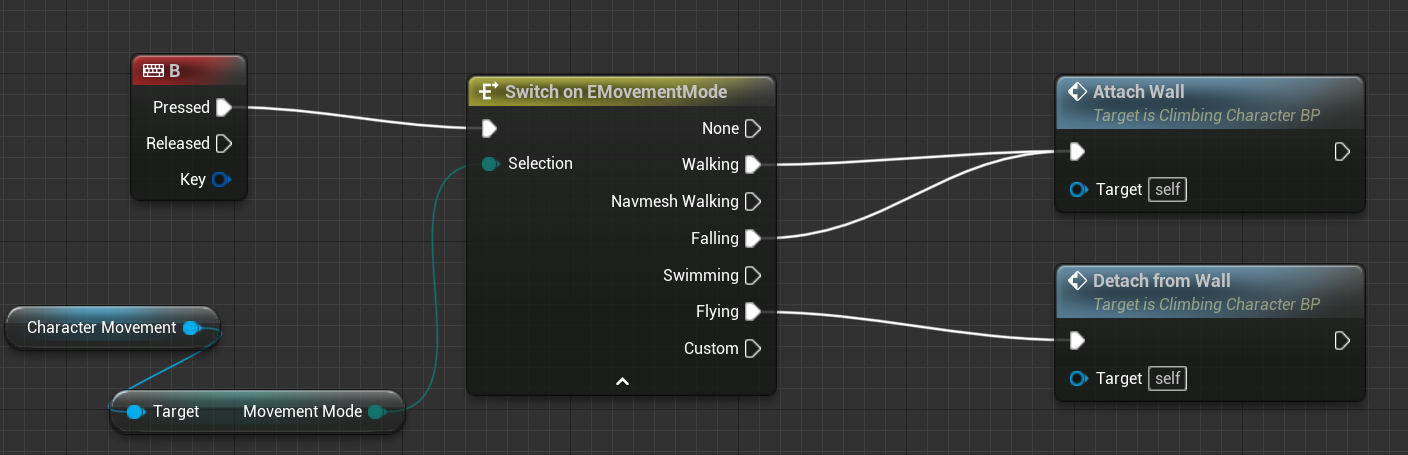Select the Attach Wall node title
1408x455 pixels.
(x=1139, y=92)
